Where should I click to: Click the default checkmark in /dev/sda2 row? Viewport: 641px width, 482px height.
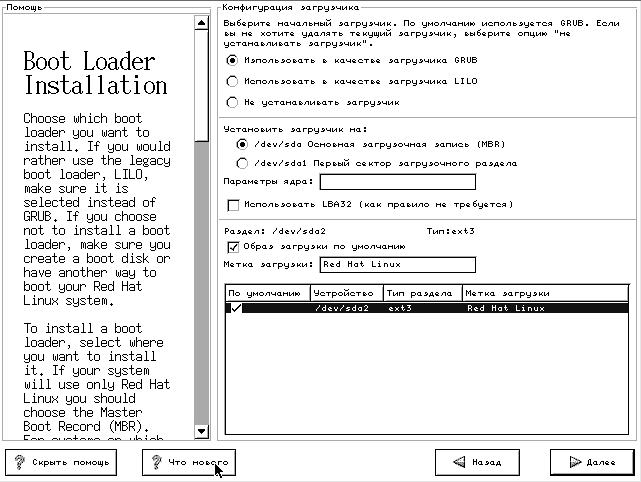coord(236,309)
